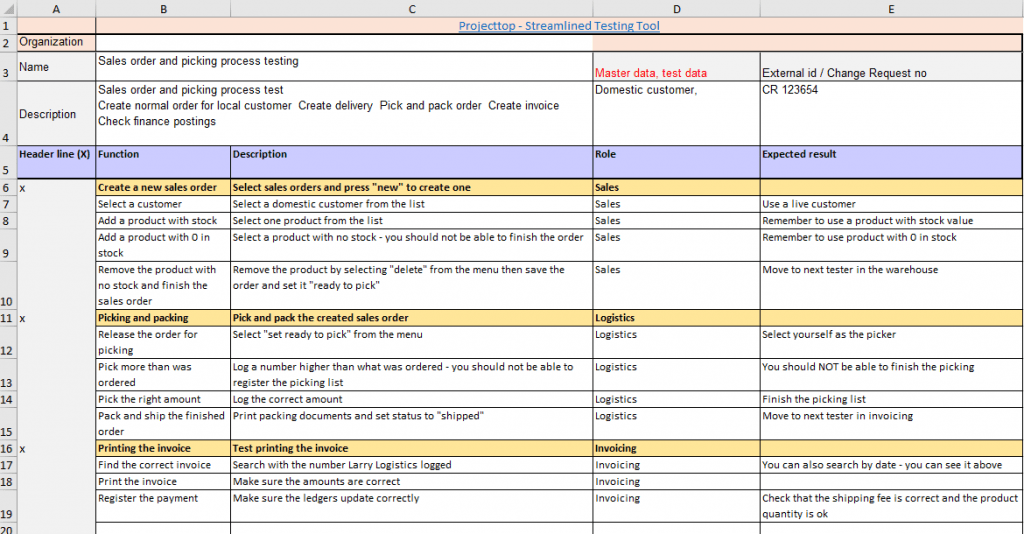Select row 11 header

click(8, 318)
